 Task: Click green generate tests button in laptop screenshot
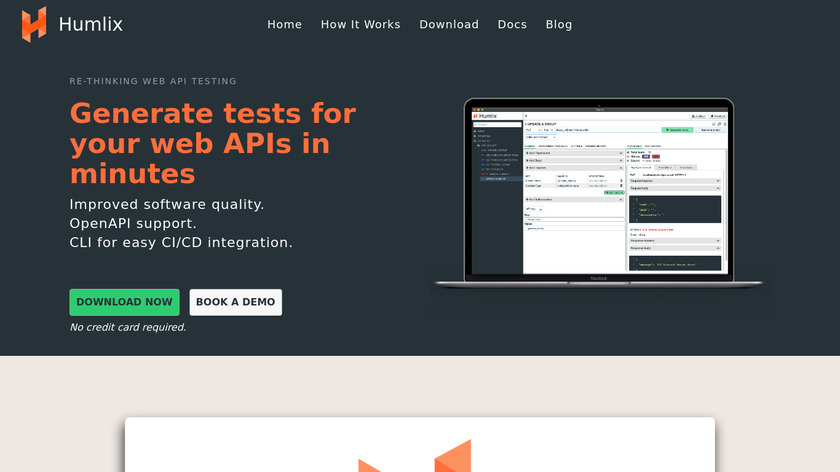(677, 130)
